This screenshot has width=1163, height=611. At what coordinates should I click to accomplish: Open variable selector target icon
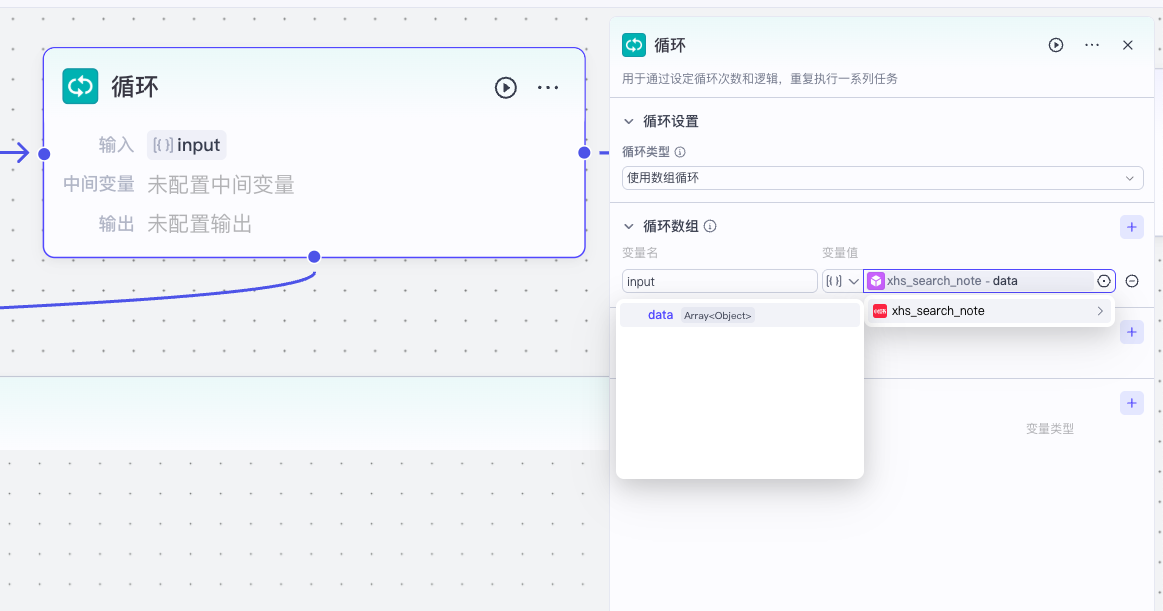click(x=1104, y=281)
